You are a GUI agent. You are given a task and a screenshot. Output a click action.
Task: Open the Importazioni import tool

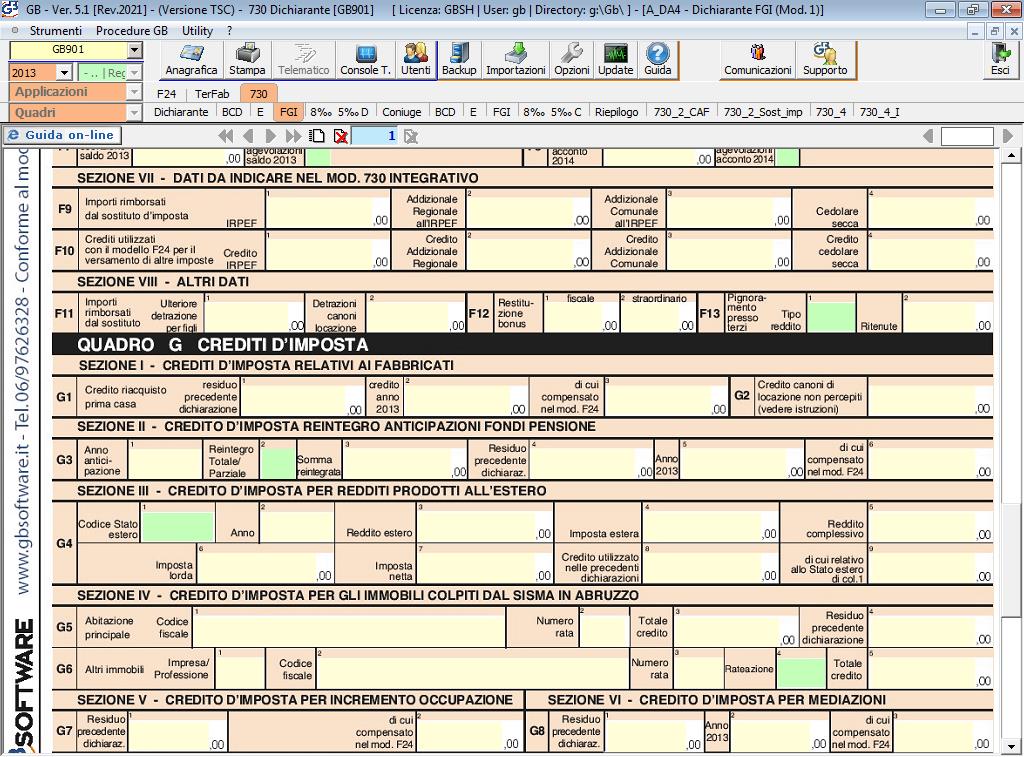(x=516, y=60)
